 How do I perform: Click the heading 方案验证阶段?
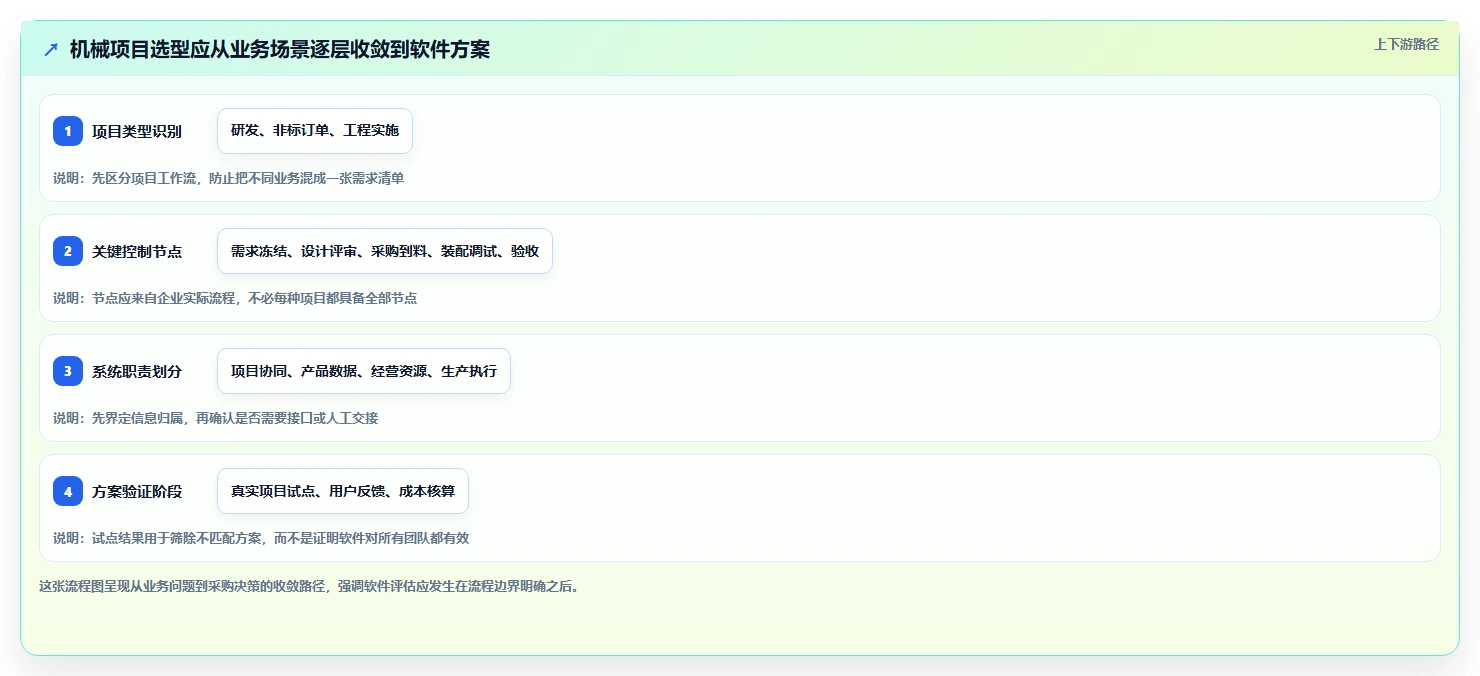[137, 491]
